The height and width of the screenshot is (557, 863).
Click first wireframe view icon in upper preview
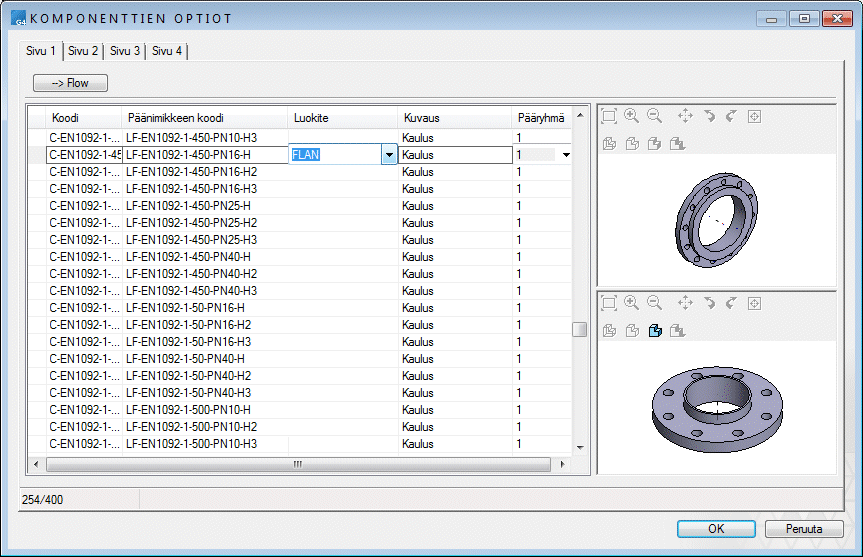609,144
